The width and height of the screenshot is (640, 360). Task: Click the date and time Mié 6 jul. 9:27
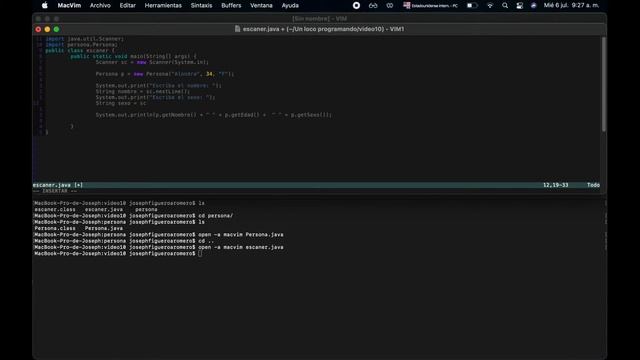[571, 5]
